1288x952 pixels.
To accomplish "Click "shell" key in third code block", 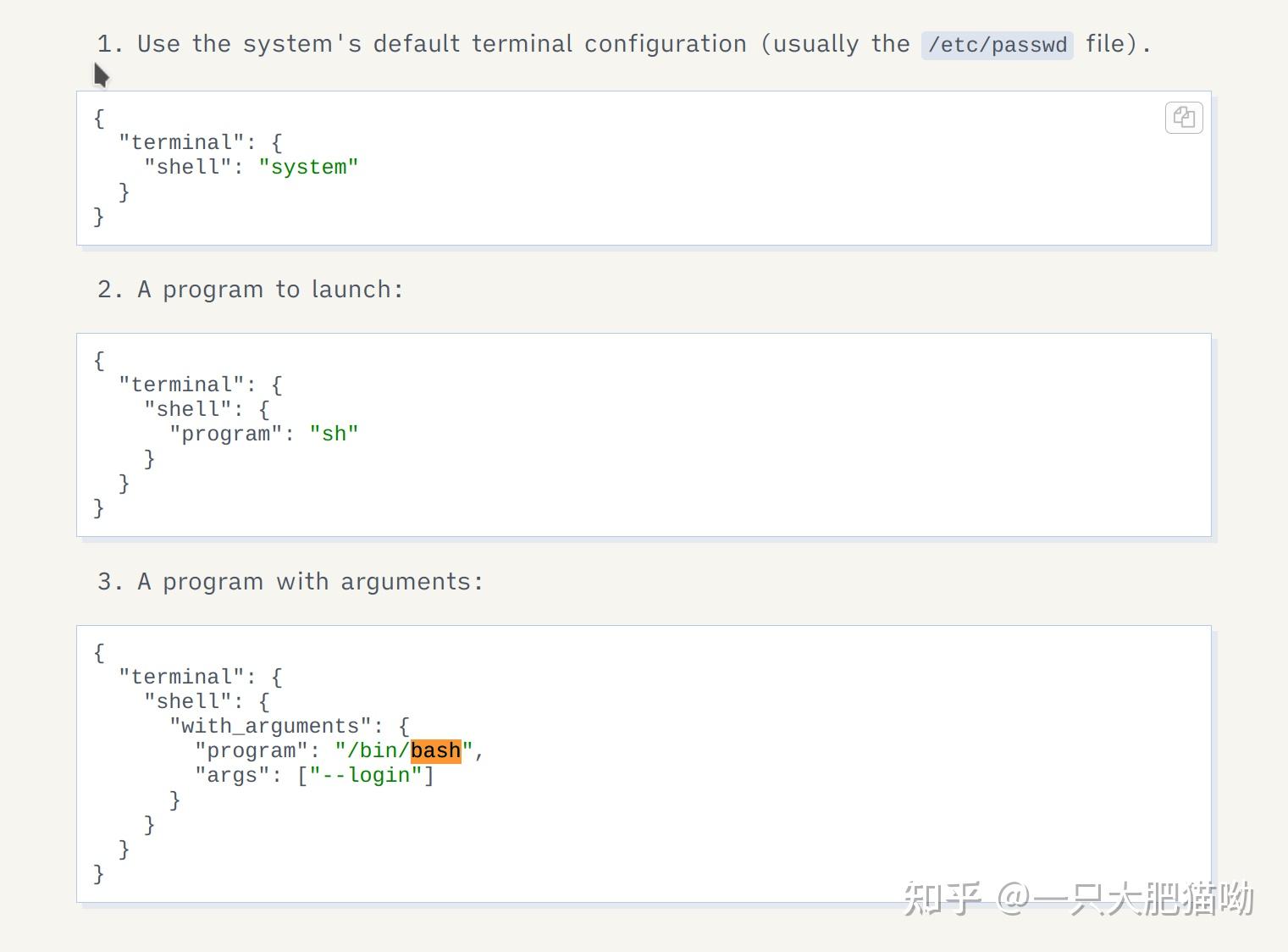I will (187, 701).
